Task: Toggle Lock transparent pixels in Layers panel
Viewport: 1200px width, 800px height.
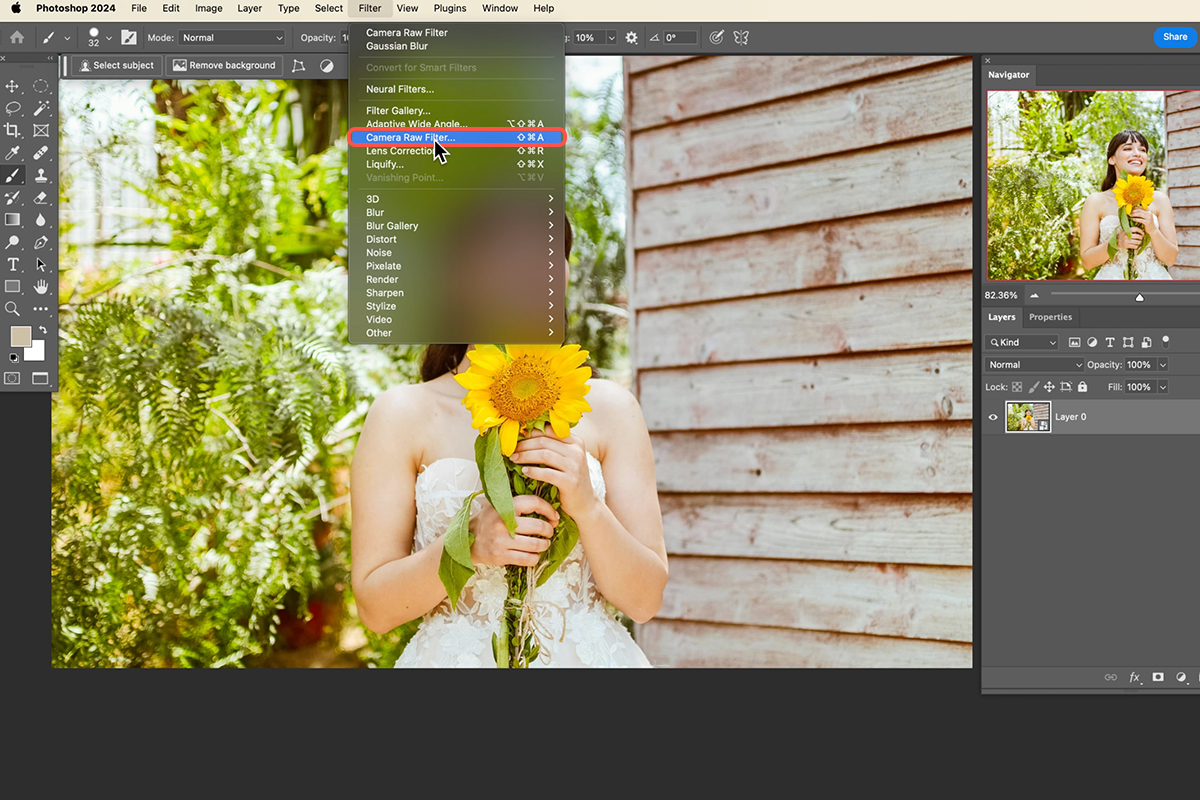Action: click(1017, 387)
